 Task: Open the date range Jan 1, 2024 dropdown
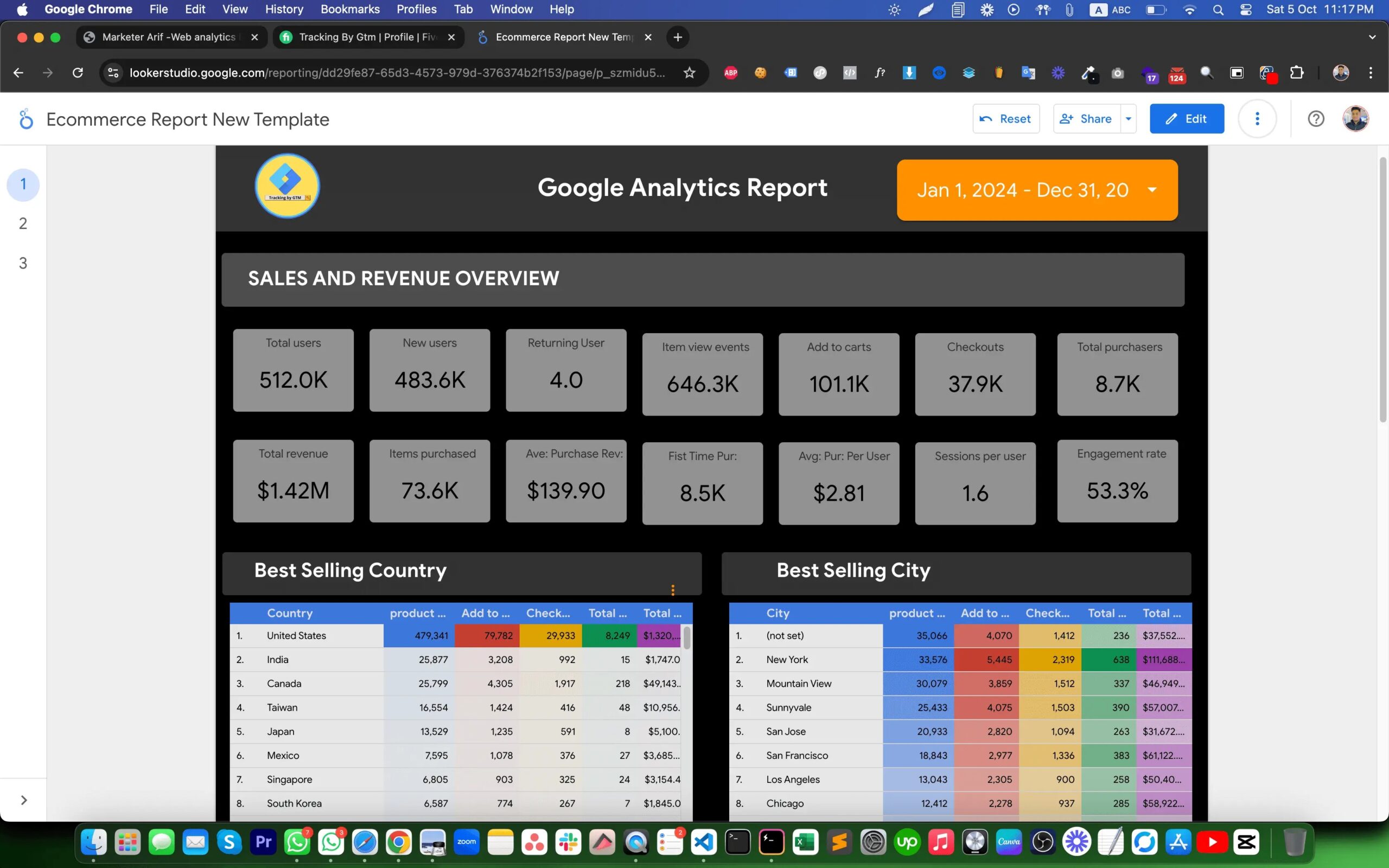[x=1036, y=190]
